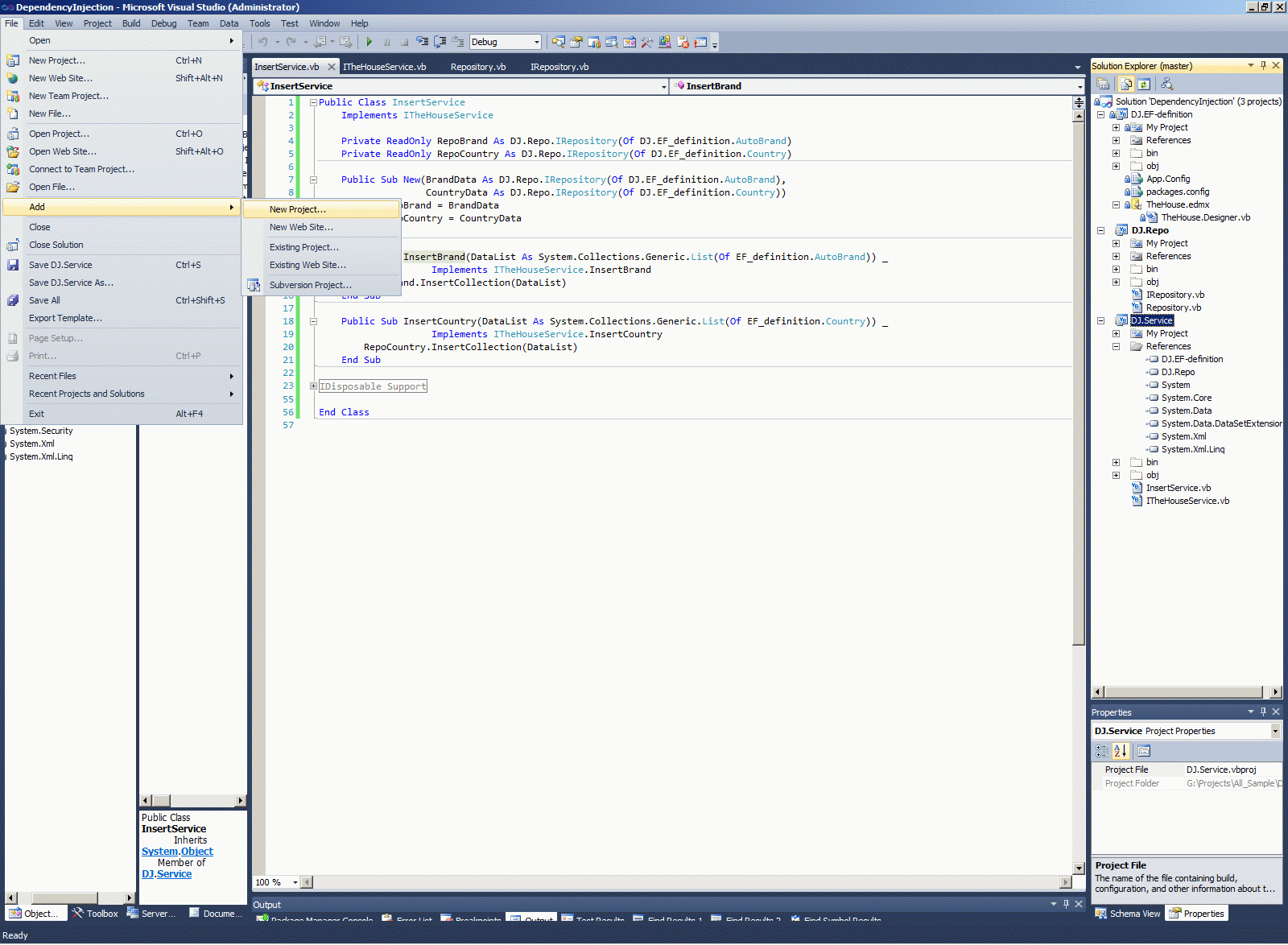This screenshot has width=1288, height=945.
Task: Open the DJ.Service link in object browser
Action: click(167, 874)
